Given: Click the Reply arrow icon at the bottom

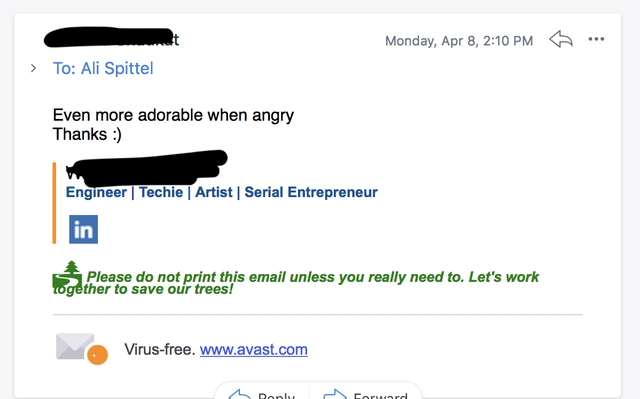Looking at the screenshot, I should 240,394.
